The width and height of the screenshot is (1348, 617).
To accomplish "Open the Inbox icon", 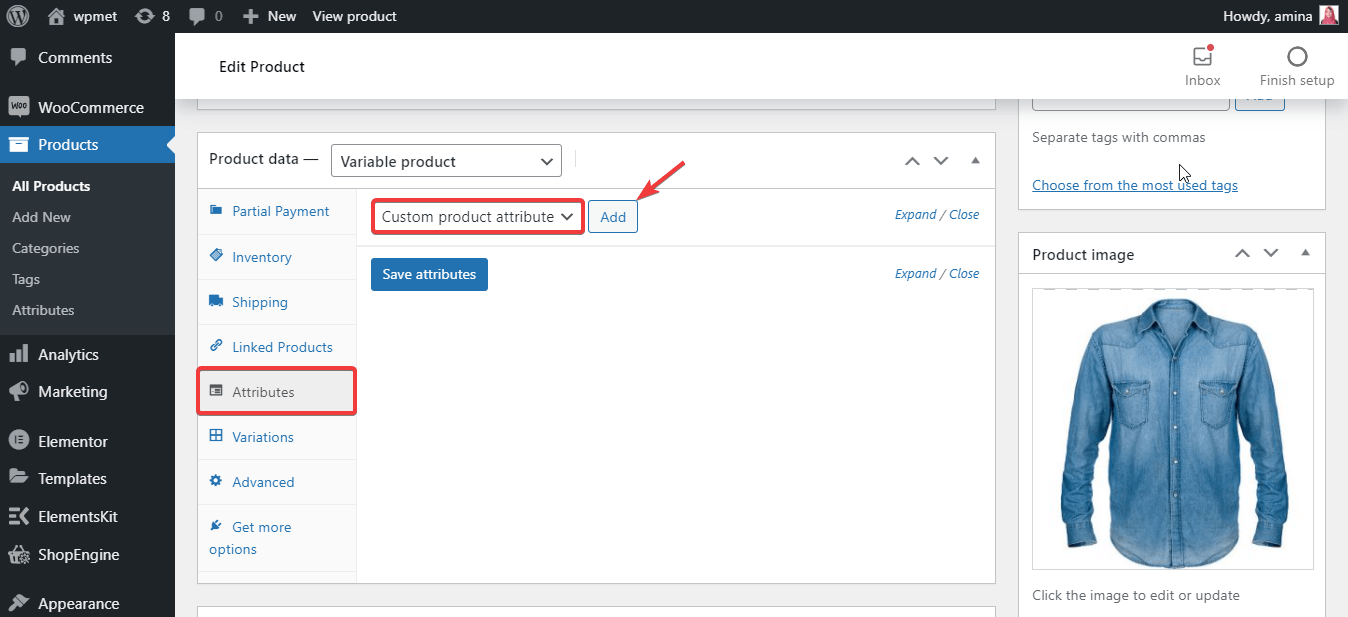I will (1202, 57).
